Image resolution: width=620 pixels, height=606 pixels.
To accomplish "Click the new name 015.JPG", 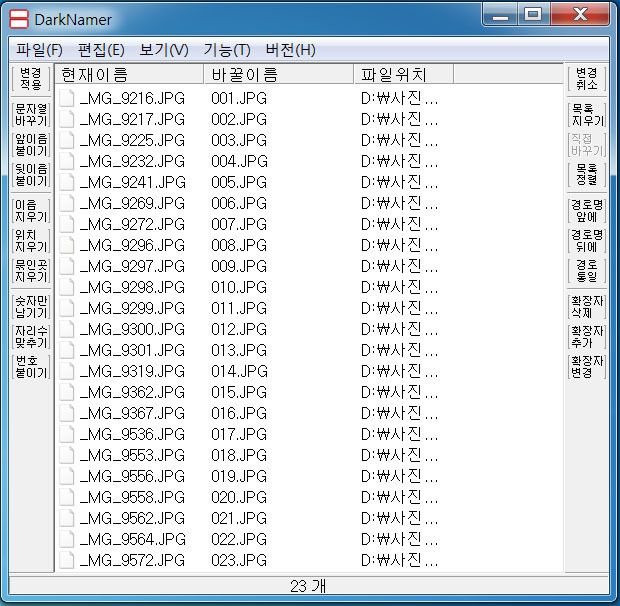I will coord(239,392).
